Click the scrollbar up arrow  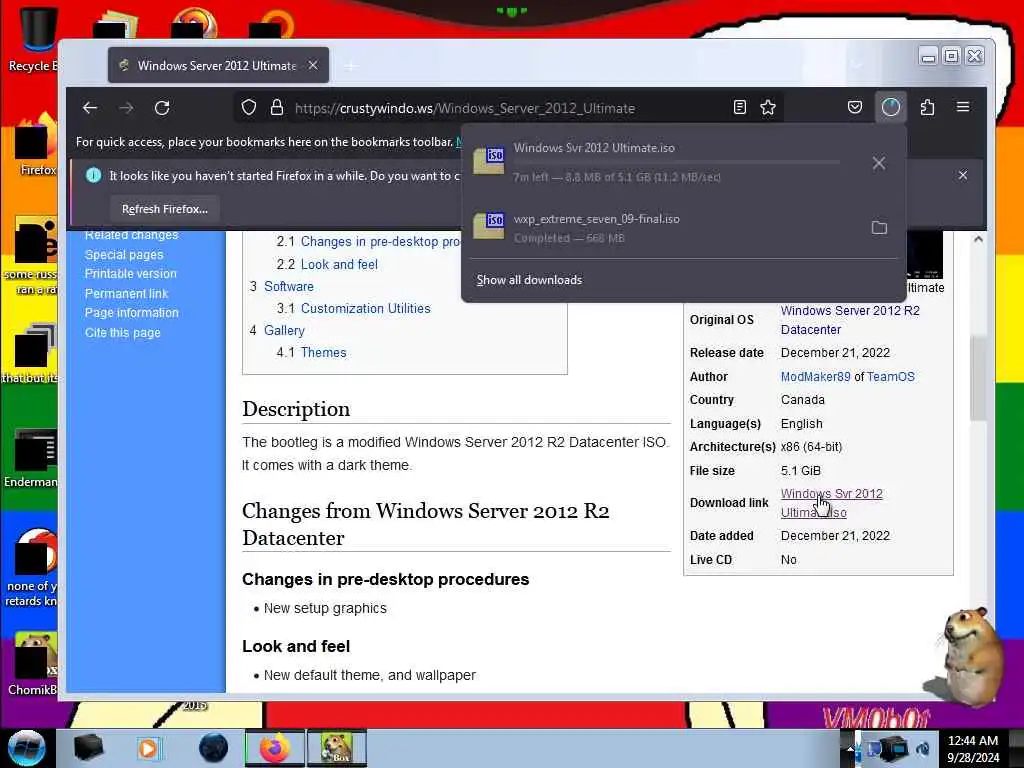pyautogui.click(x=978, y=239)
